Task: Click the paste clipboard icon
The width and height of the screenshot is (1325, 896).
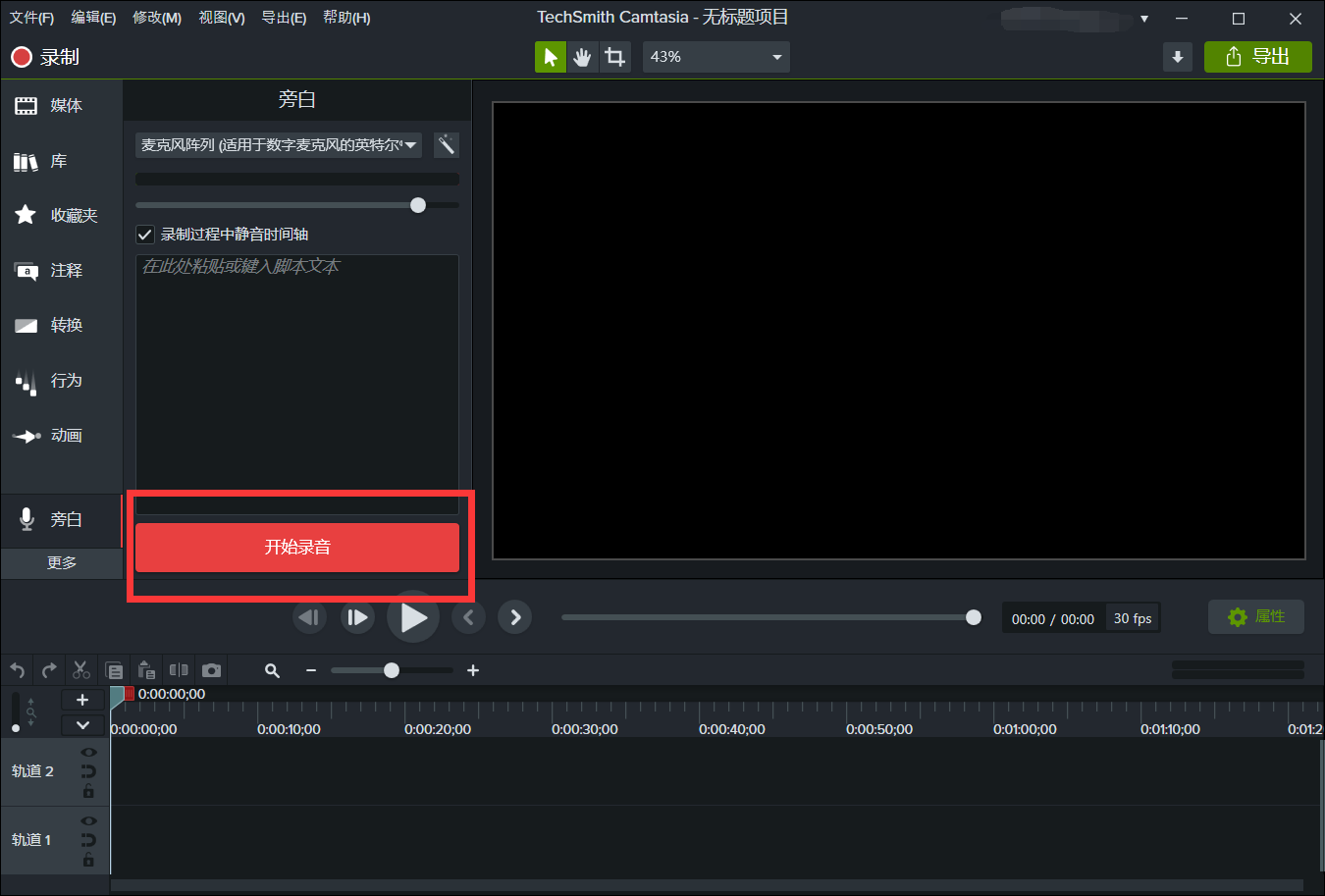Action: (147, 670)
